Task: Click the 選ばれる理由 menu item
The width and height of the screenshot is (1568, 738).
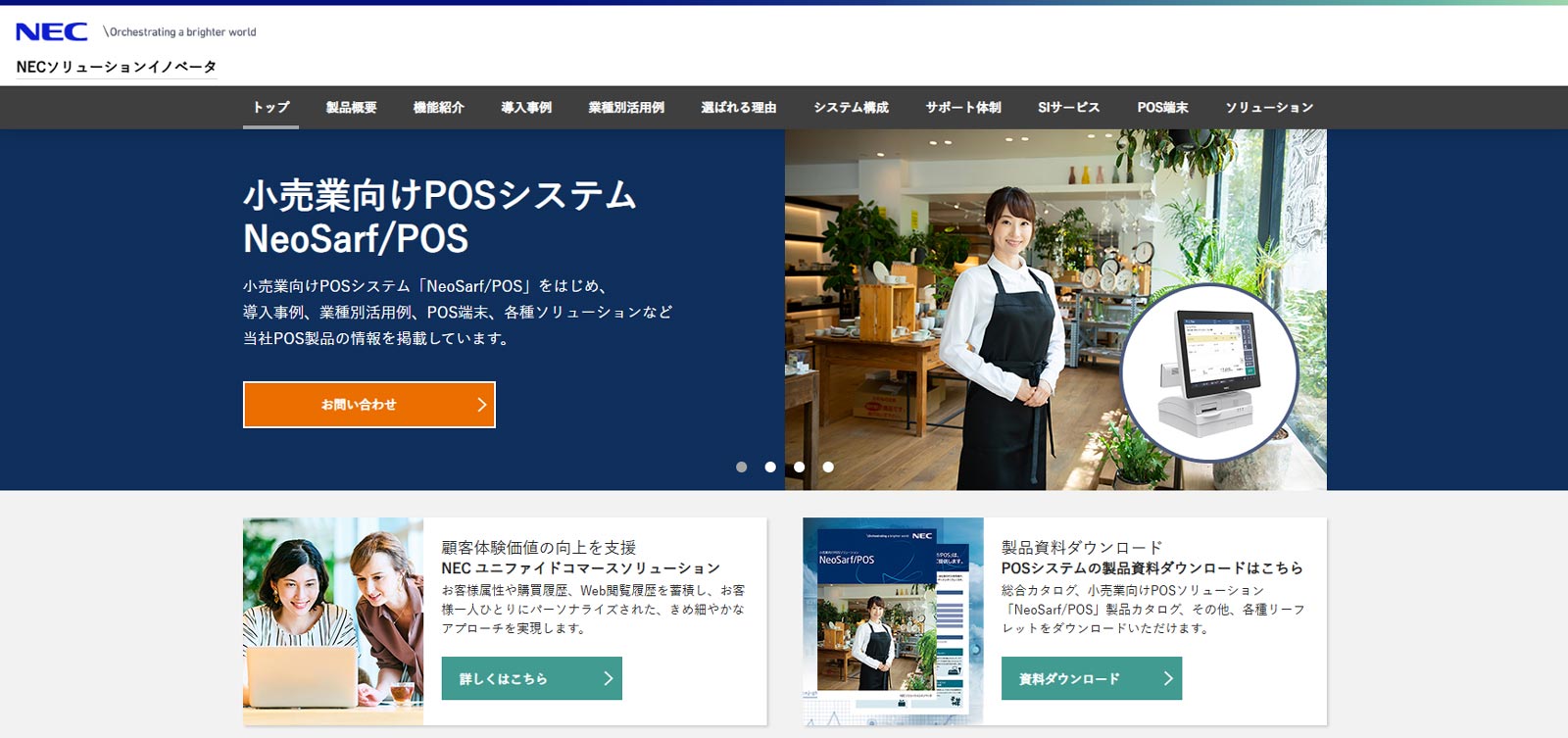Action: tap(739, 107)
